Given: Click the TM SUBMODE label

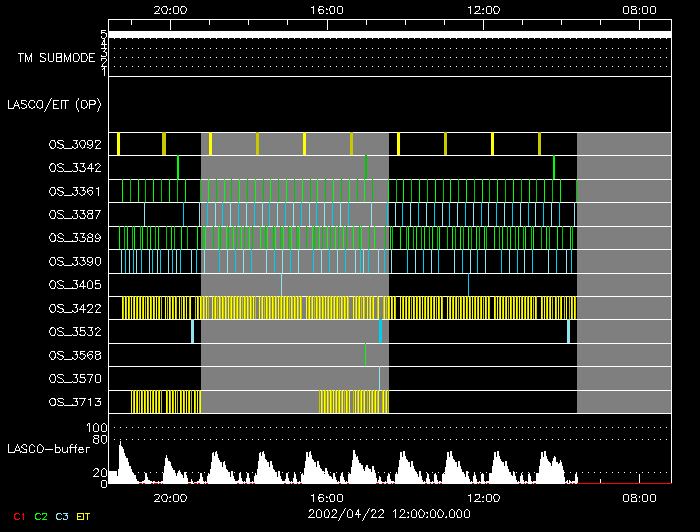Looking at the screenshot, I should click(56, 58).
